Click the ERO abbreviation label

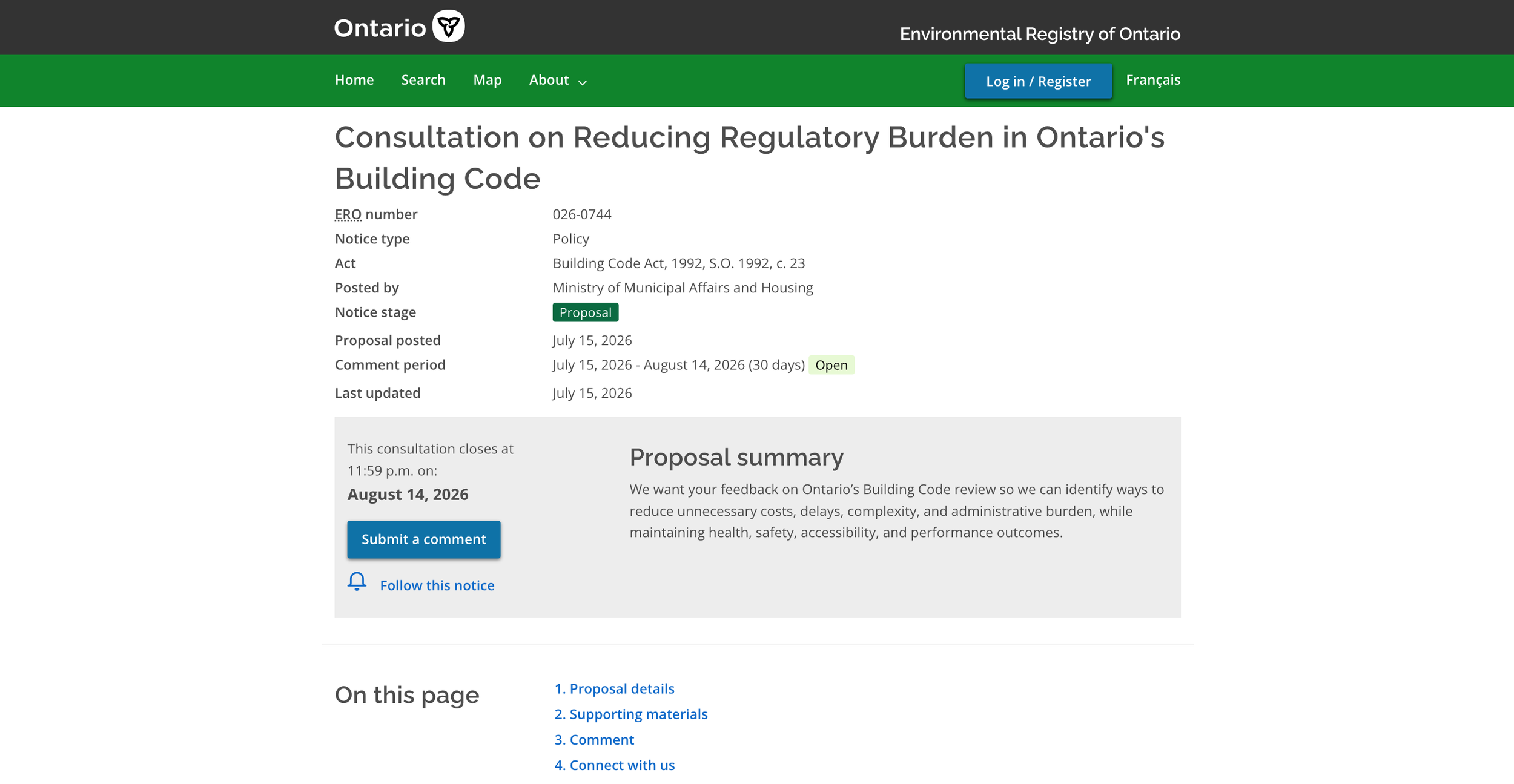348,214
